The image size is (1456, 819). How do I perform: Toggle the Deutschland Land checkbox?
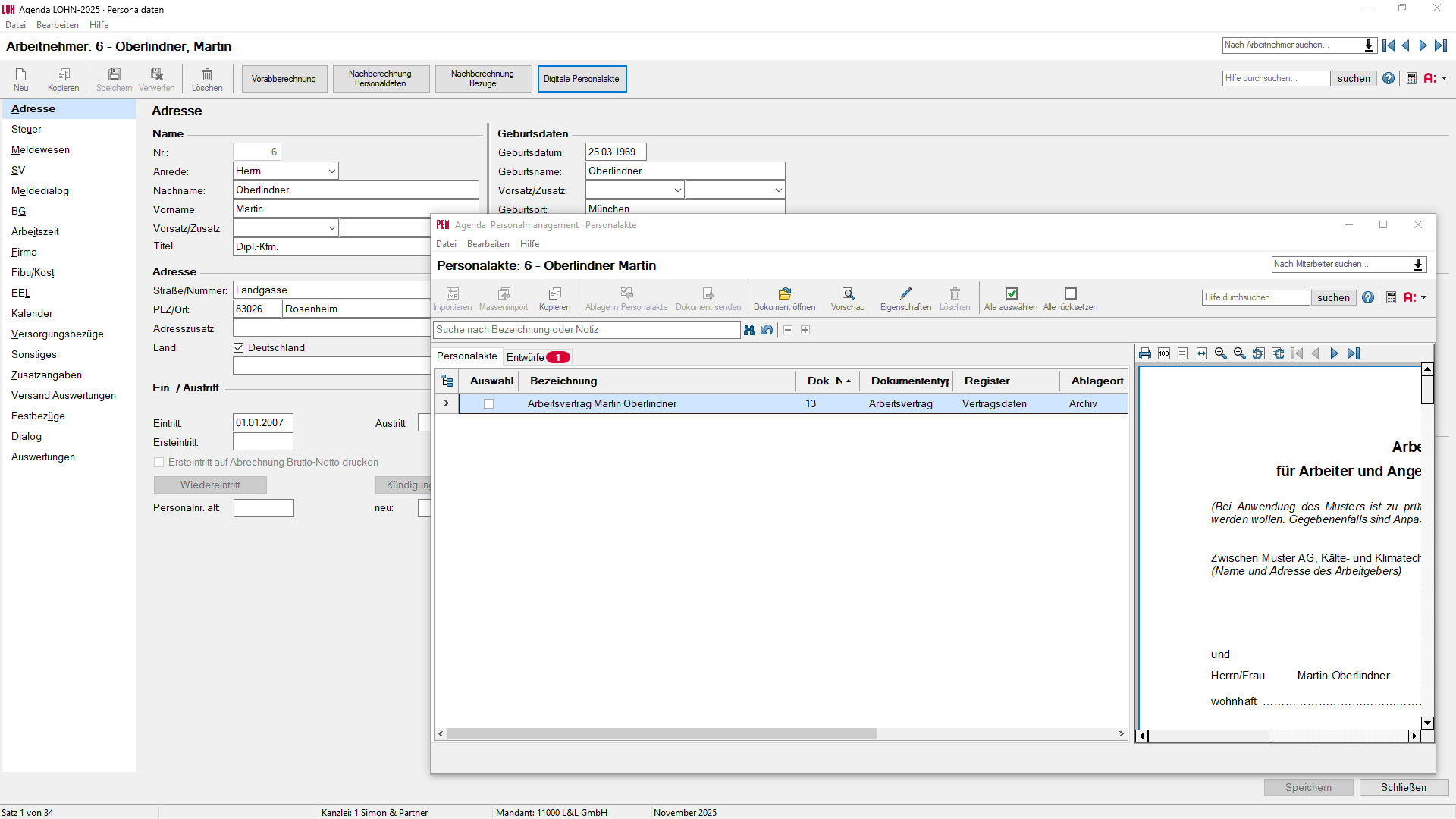click(x=239, y=348)
